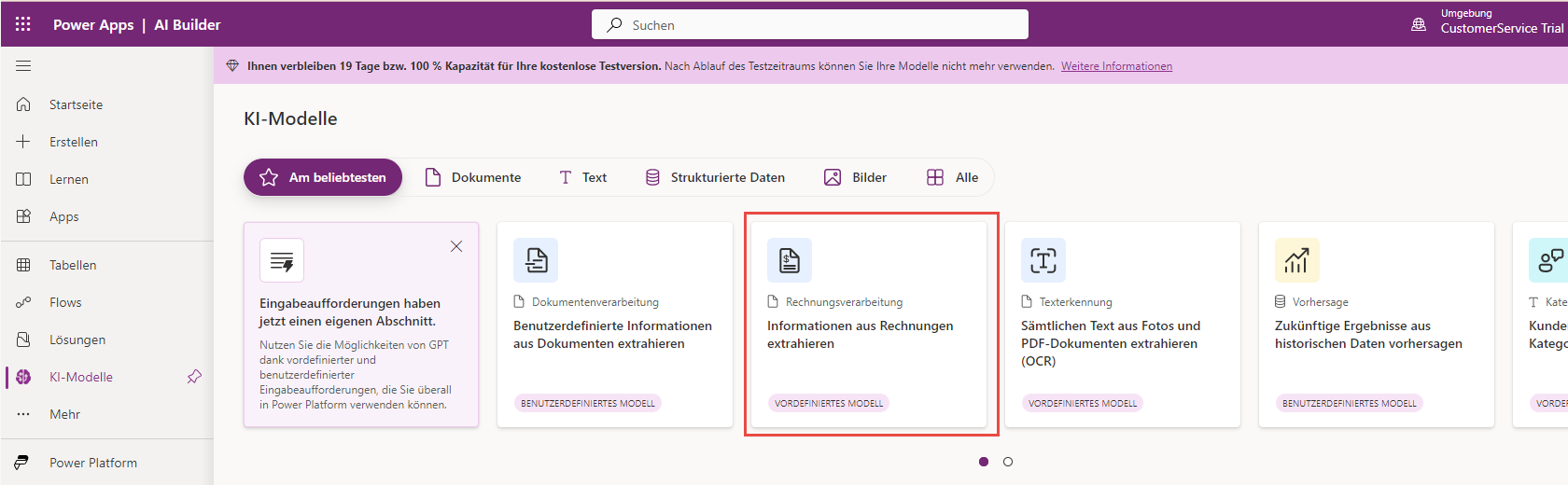Click the AI Builder header title
Image resolution: width=1568 pixels, height=485 pixels.
188,25
